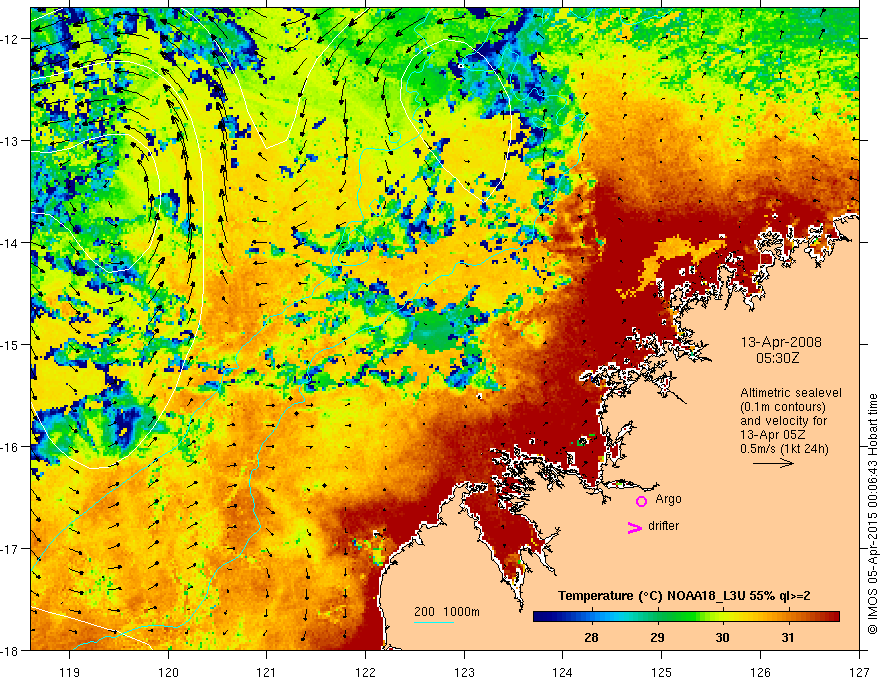Click the latitude axis label -17

[10, 549]
